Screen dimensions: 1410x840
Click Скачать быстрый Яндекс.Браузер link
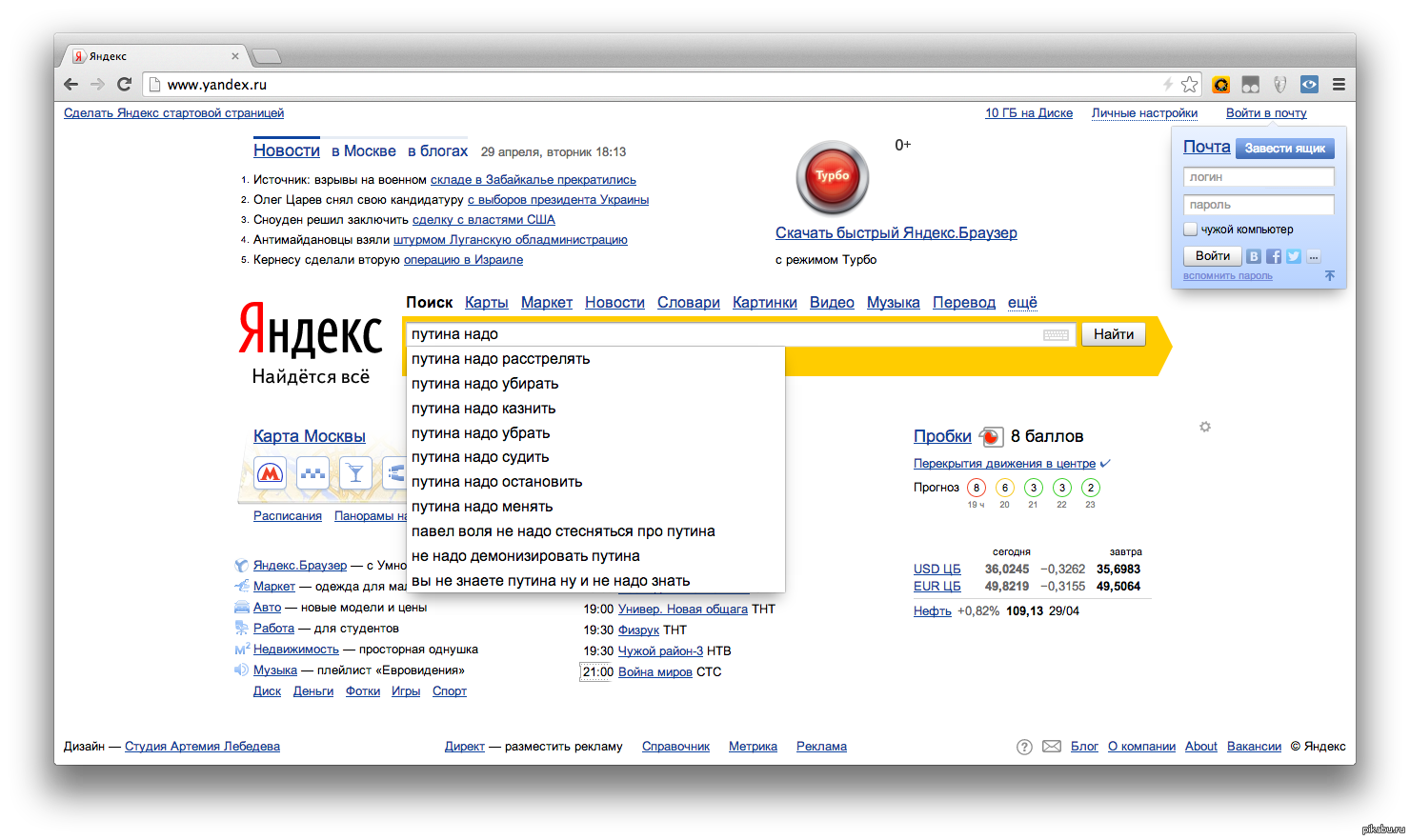(x=896, y=232)
